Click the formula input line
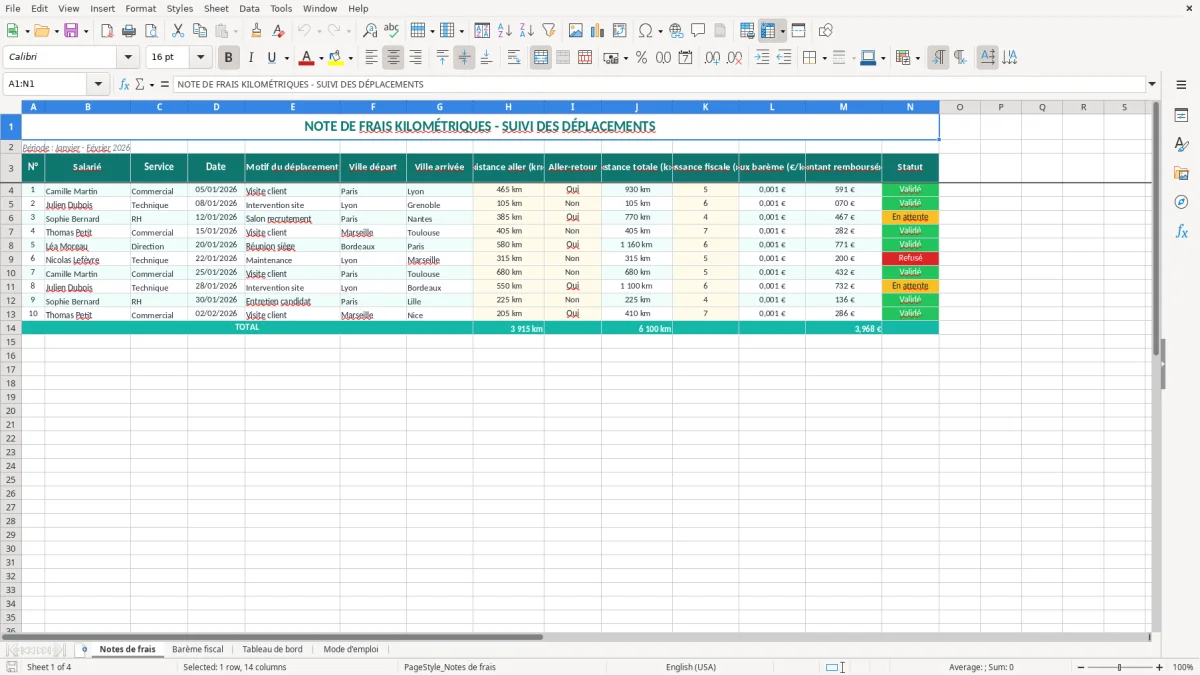Viewport: 1200px width, 675px height. 659,84
